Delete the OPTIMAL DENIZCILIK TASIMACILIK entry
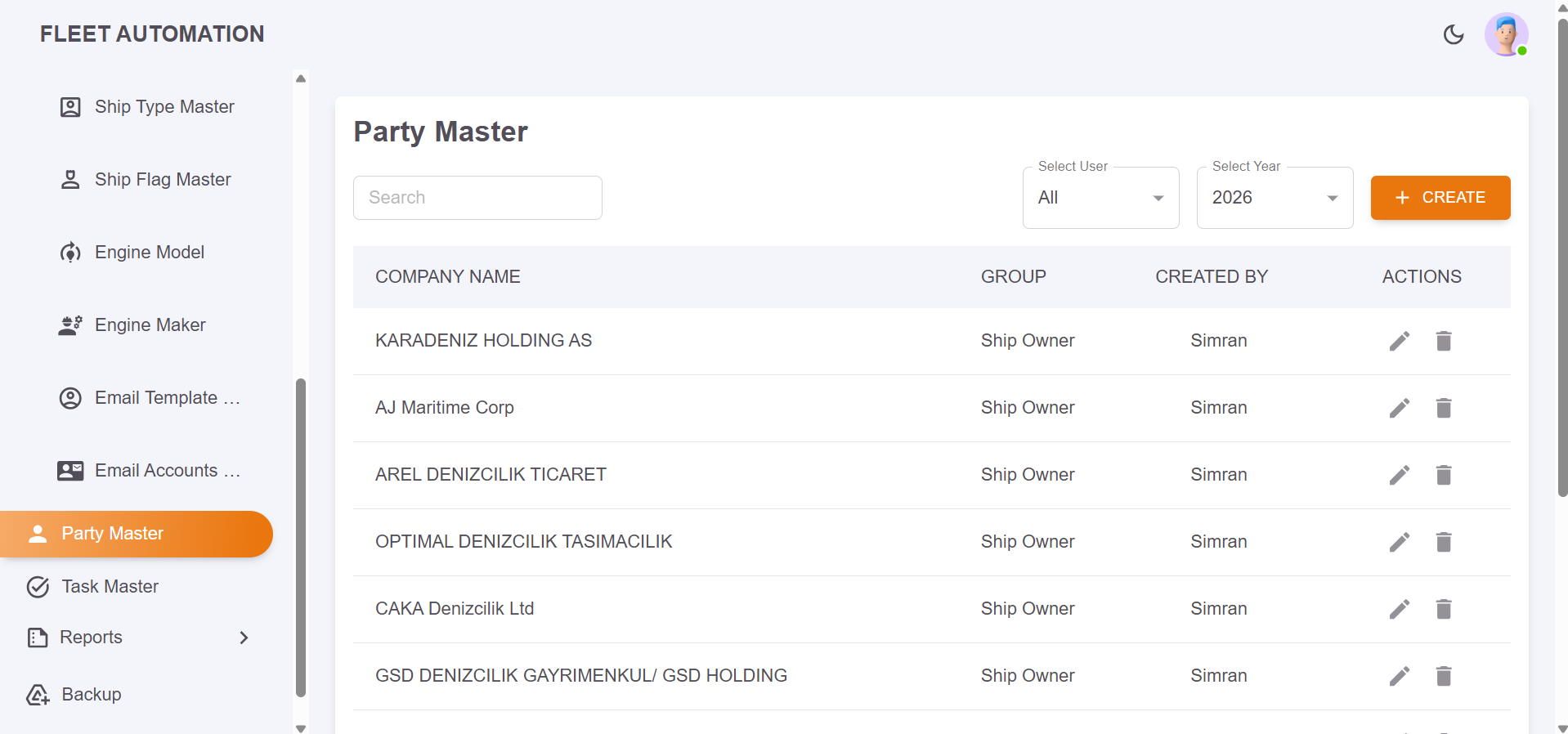The width and height of the screenshot is (1568, 734). (1443, 542)
